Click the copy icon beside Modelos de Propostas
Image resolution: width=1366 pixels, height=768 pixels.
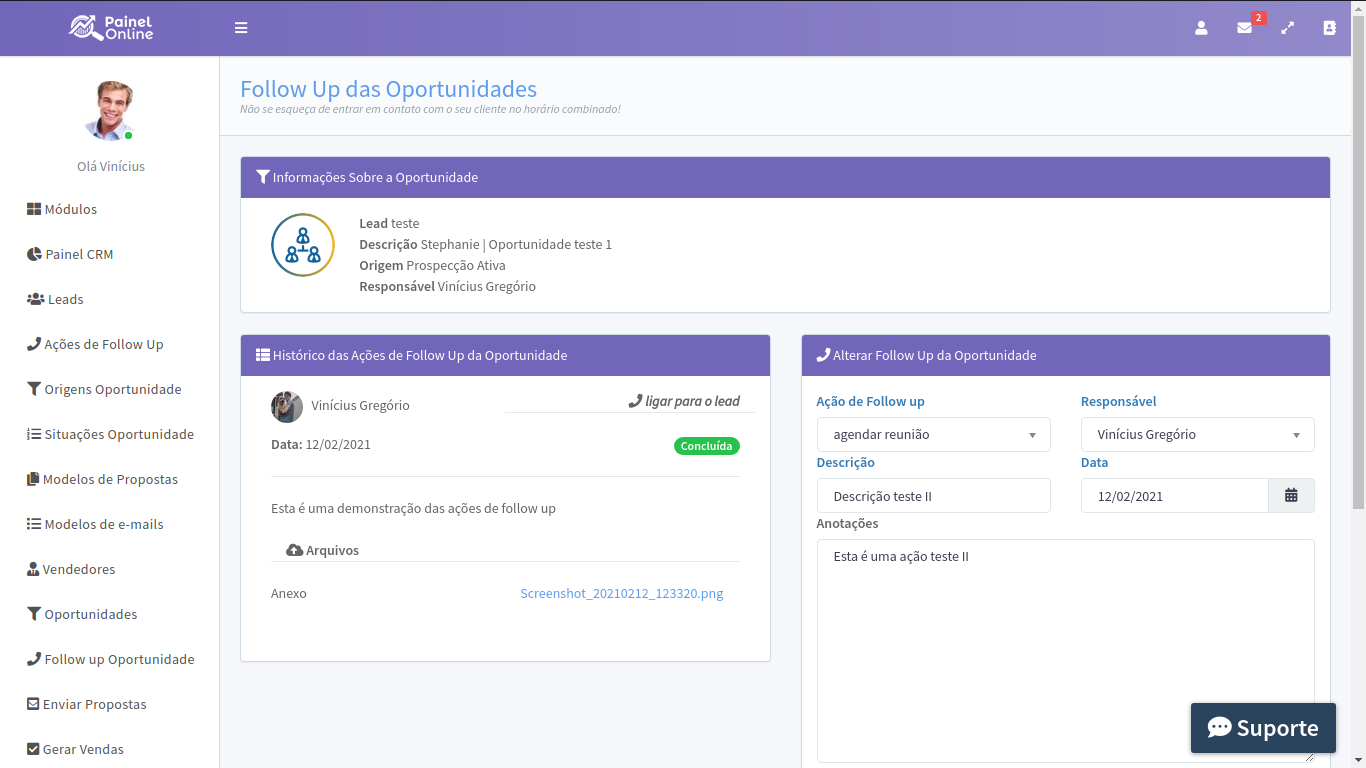tap(33, 479)
